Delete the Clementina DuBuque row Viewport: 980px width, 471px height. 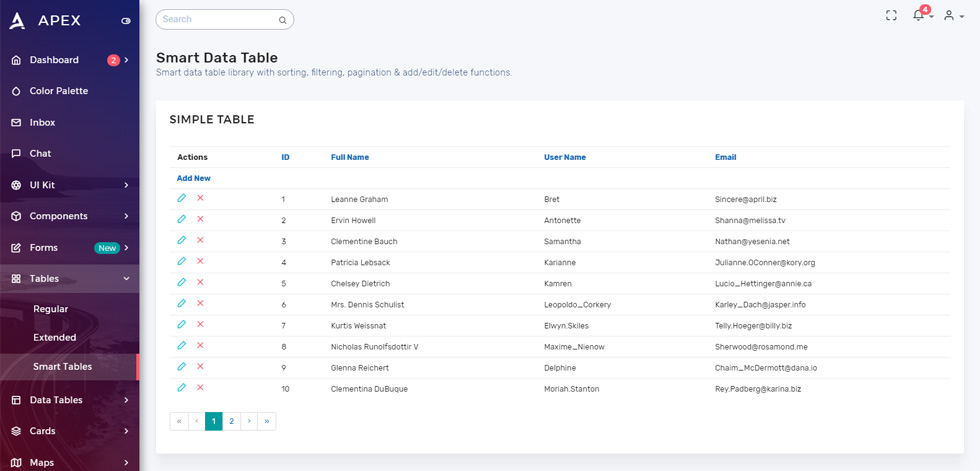pyautogui.click(x=200, y=387)
